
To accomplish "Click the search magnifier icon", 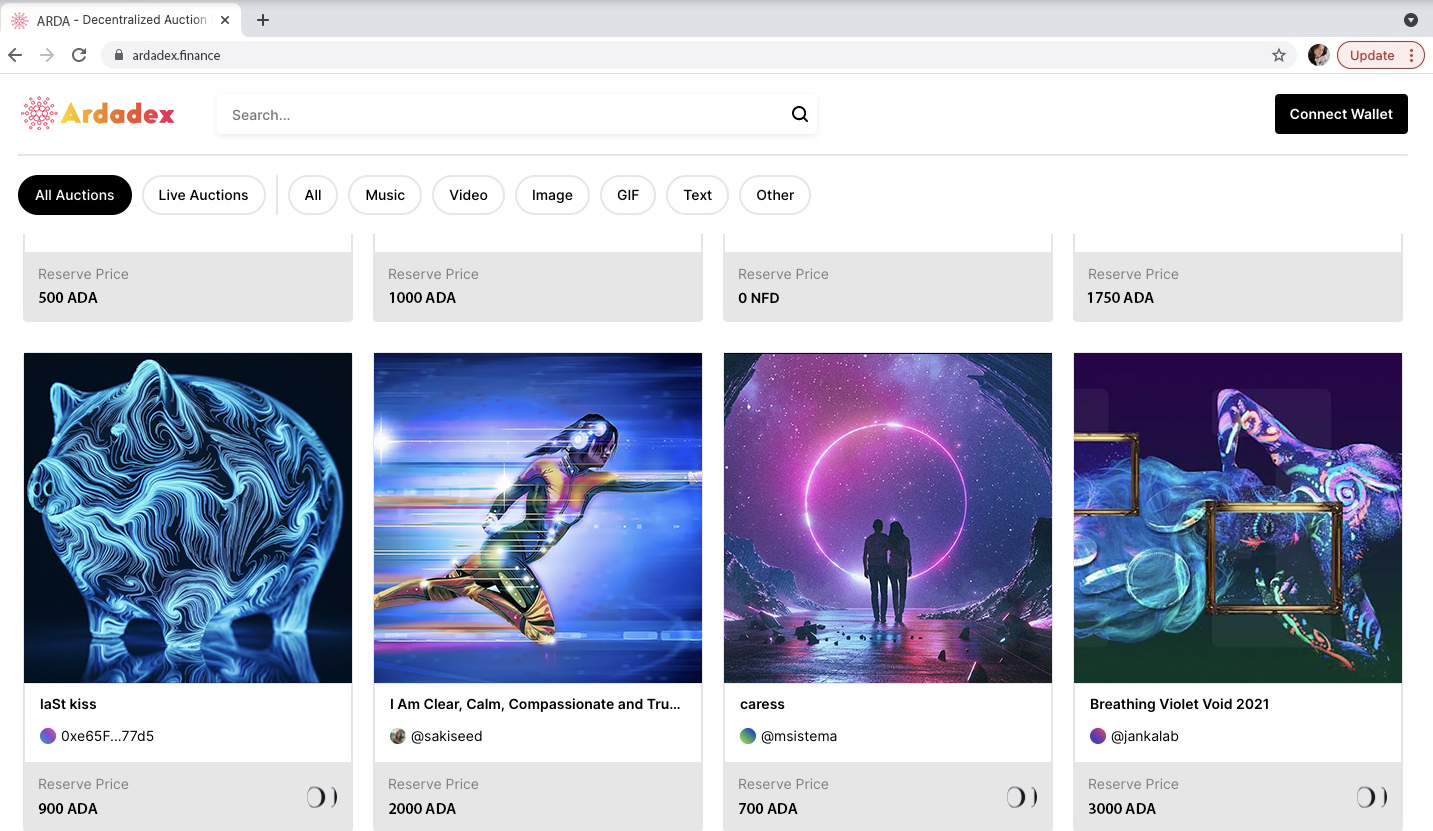I will coord(800,114).
